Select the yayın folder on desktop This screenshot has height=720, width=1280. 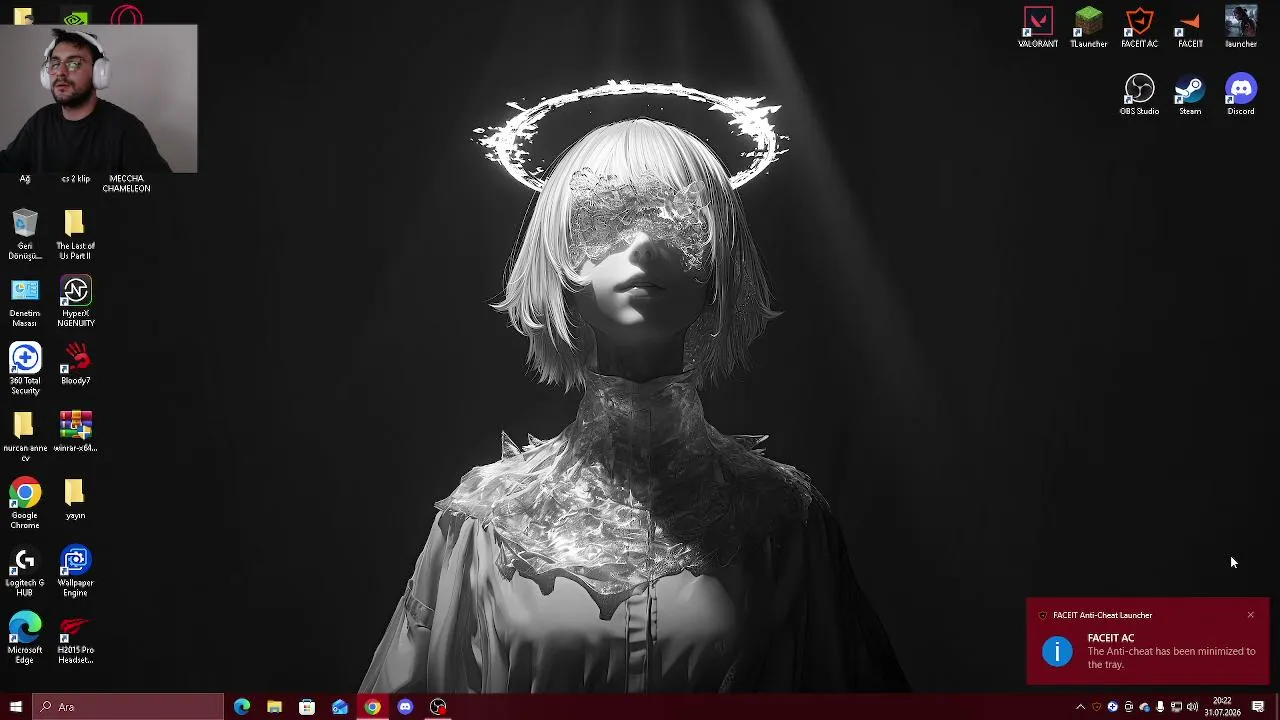coord(75,499)
